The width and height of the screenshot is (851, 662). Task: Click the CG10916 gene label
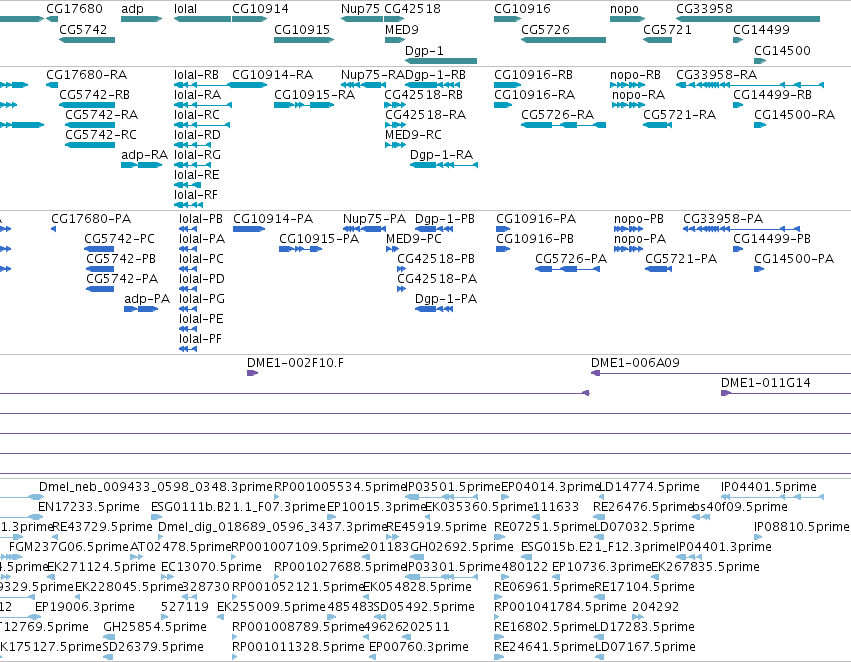tap(522, 9)
